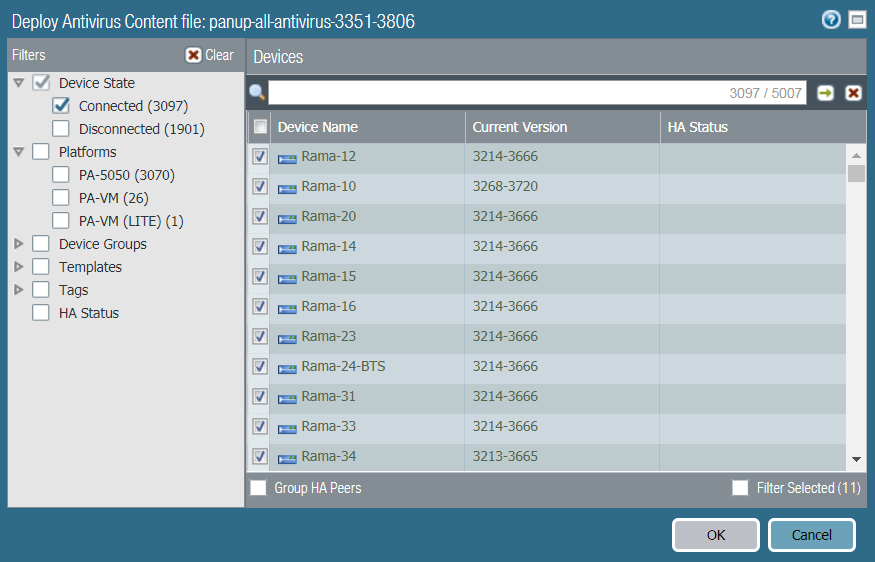Apply search with the green arrow icon
Screen dimensions: 875x562
(x=825, y=93)
